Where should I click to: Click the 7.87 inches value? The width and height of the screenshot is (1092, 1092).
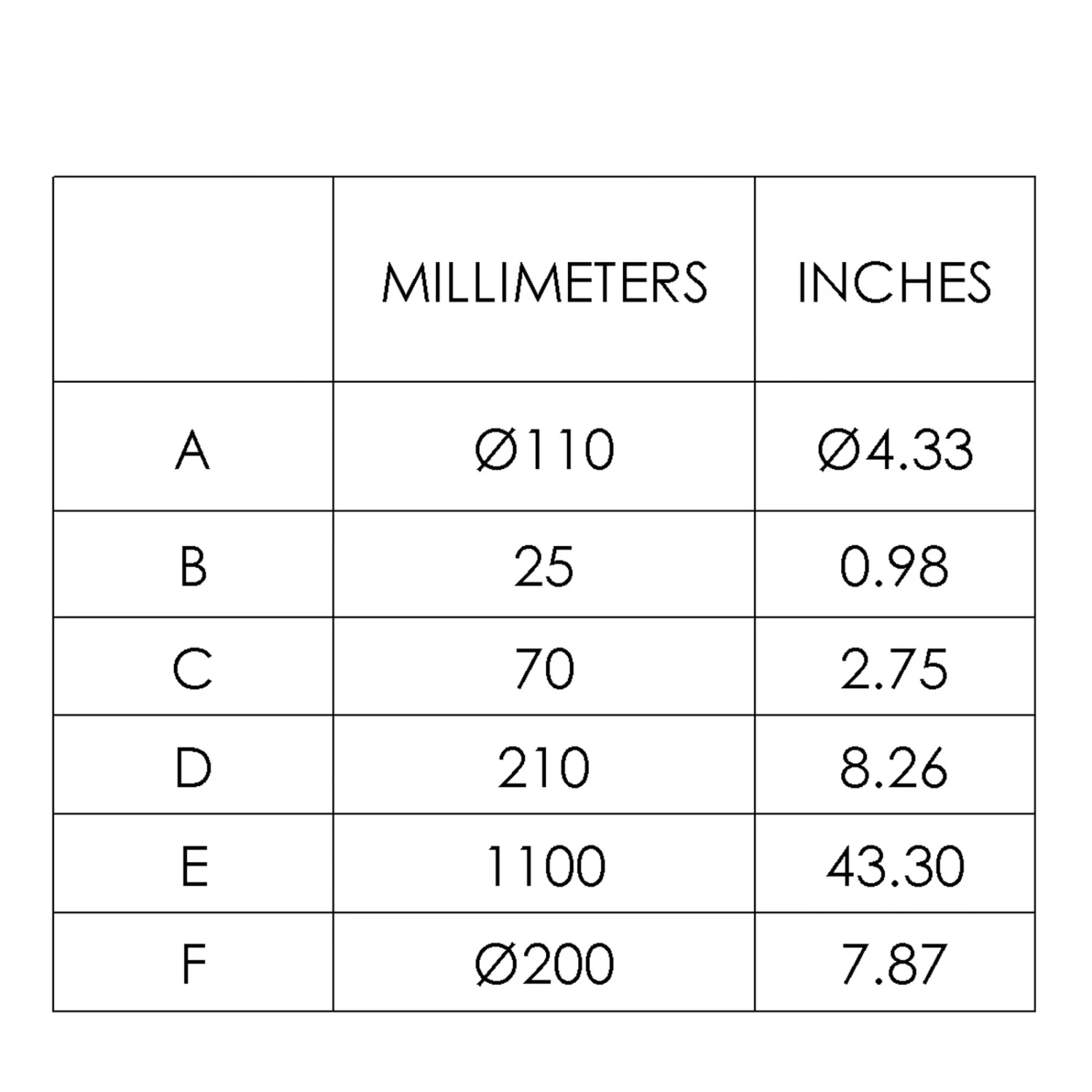point(895,964)
